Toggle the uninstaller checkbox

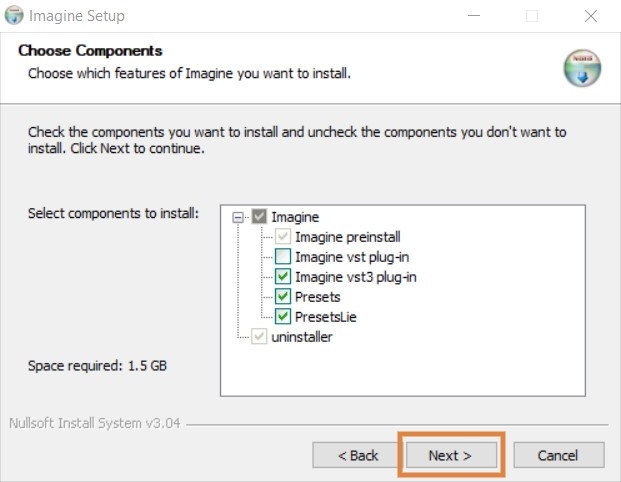tap(259, 337)
